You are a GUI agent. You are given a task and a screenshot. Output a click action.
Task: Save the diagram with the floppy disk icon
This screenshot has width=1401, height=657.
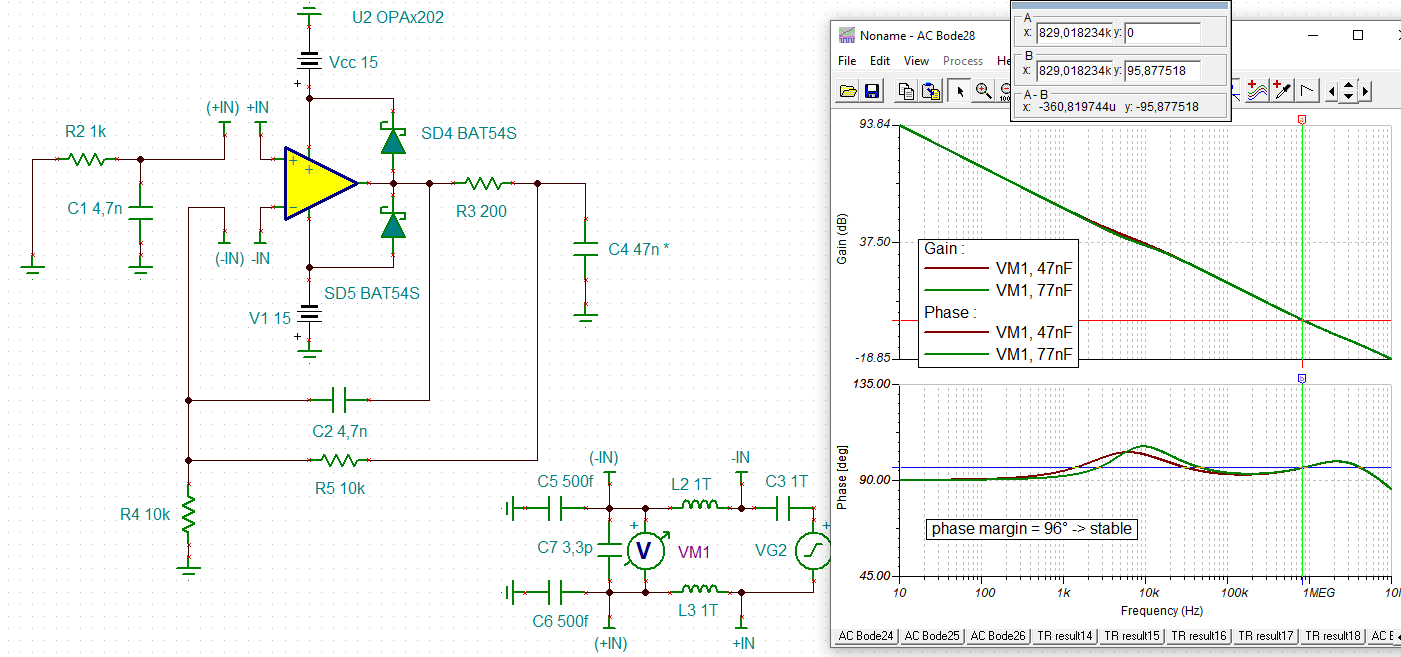click(x=872, y=91)
